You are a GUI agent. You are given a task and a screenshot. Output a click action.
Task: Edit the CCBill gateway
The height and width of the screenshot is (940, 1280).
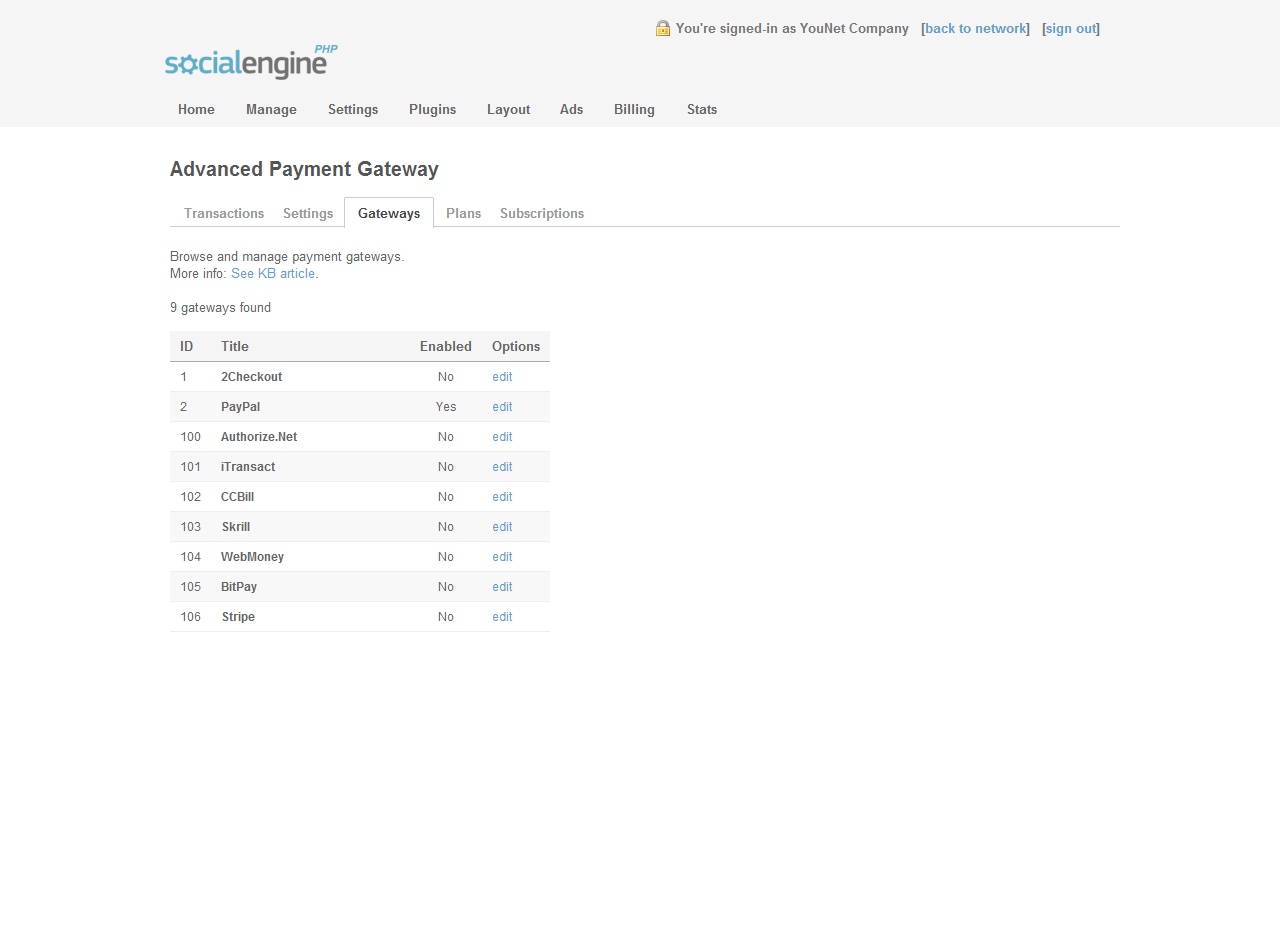[x=502, y=497]
